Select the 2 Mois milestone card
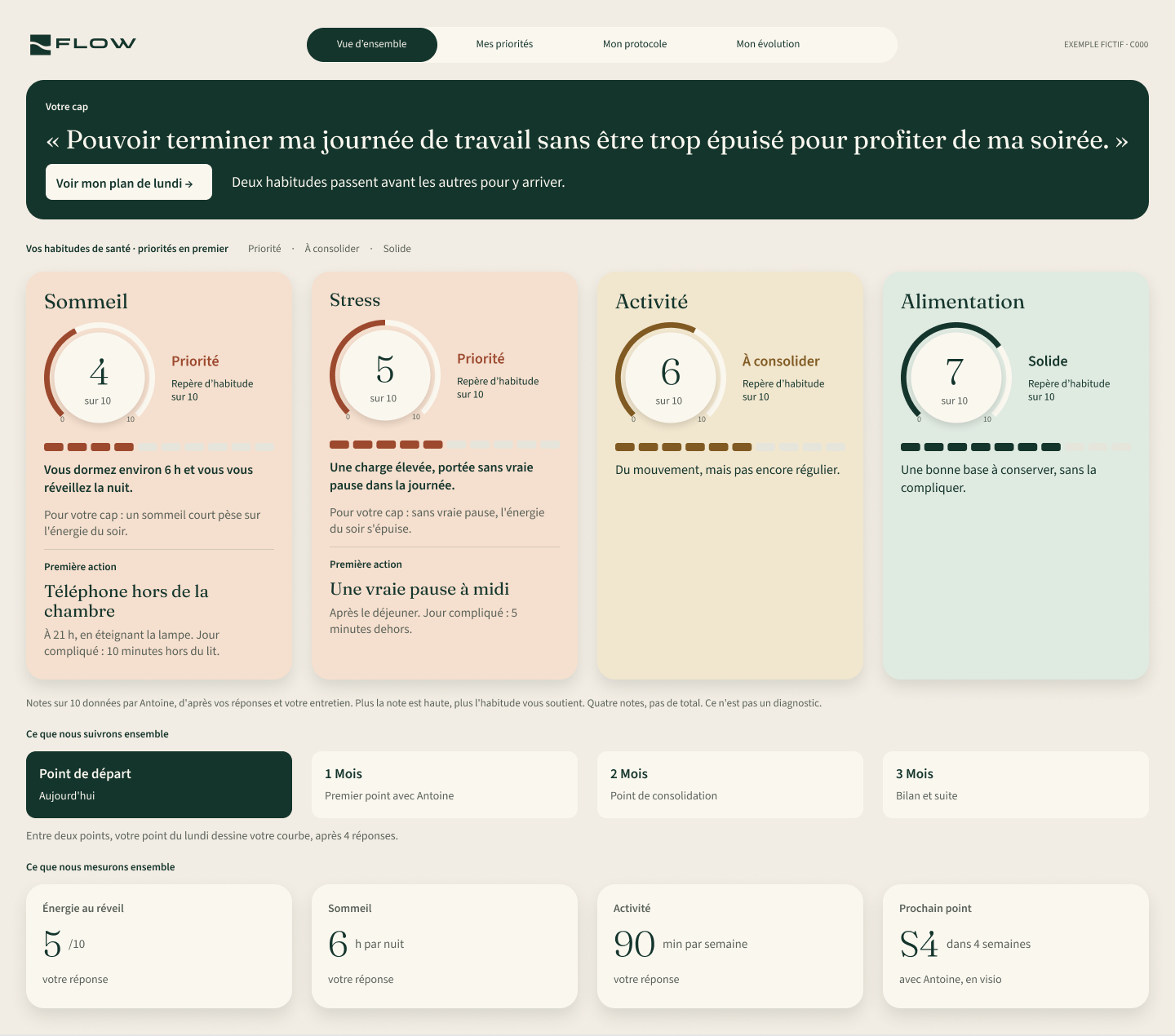Screen dimensions: 1175x1036 [x=730, y=785]
